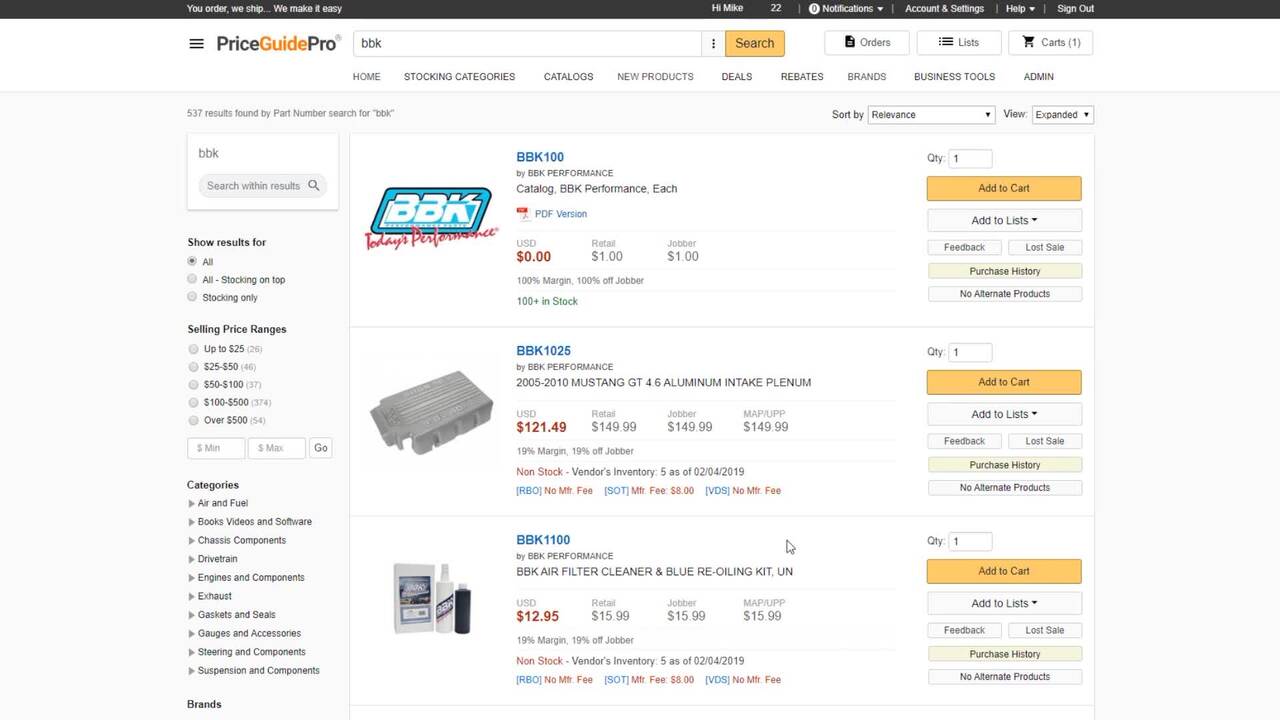Open the hamburger main menu icon
The width and height of the screenshot is (1280, 720).
pos(196,43)
